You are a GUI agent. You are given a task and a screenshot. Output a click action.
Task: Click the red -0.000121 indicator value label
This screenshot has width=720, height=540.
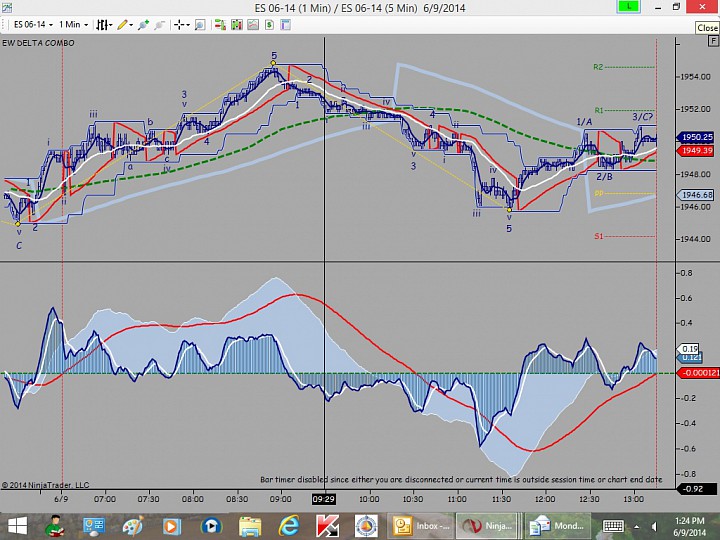(x=699, y=373)
